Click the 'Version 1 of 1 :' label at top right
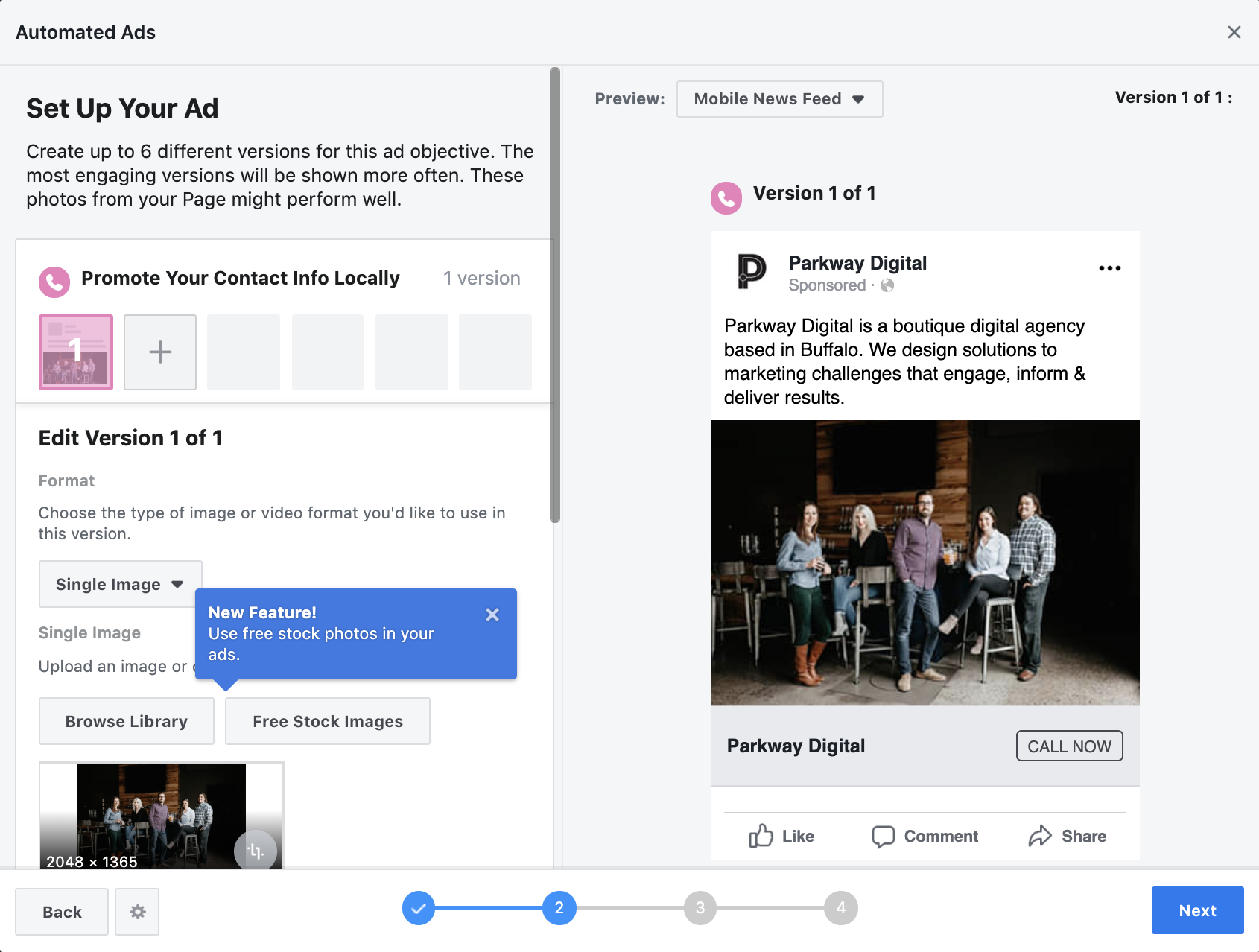 click(1173, 97)
